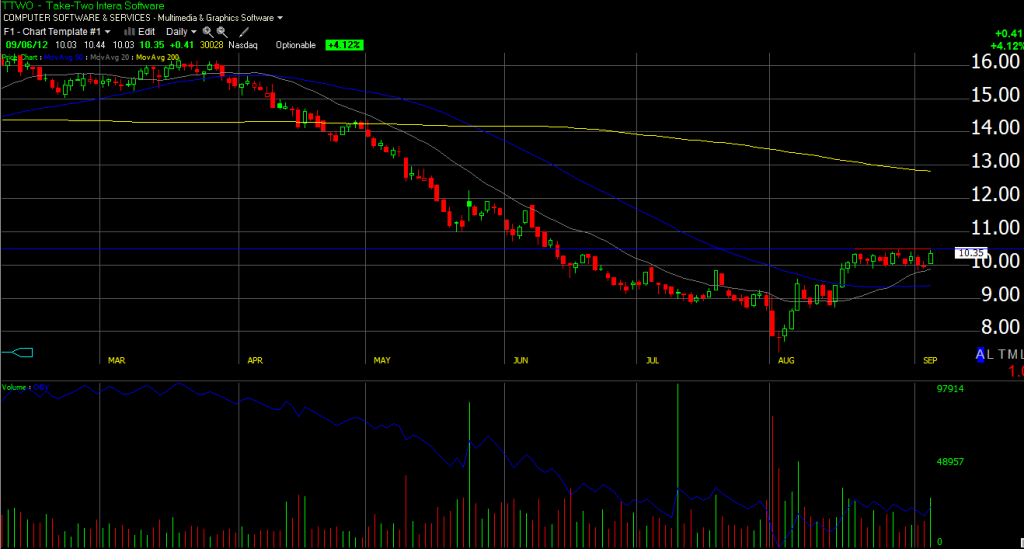
Task: Click the OBV indicator legend label
Action: click(41, 387)
